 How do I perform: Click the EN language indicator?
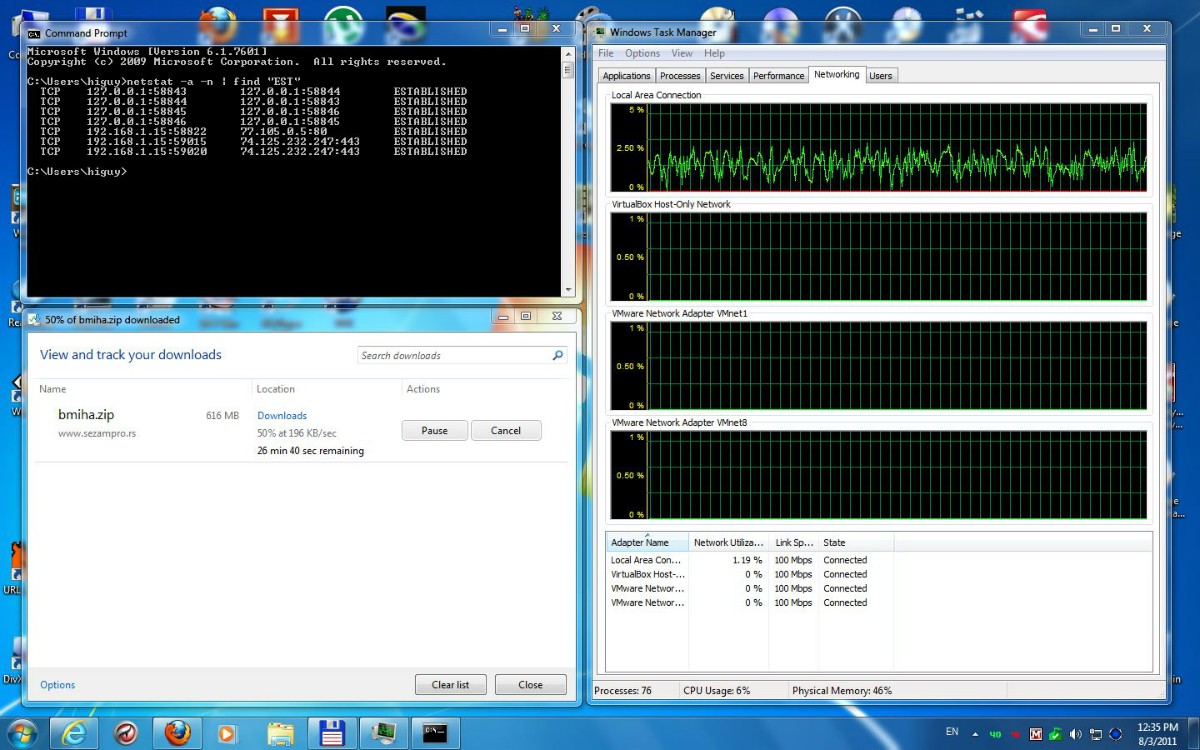coord(951,733)
